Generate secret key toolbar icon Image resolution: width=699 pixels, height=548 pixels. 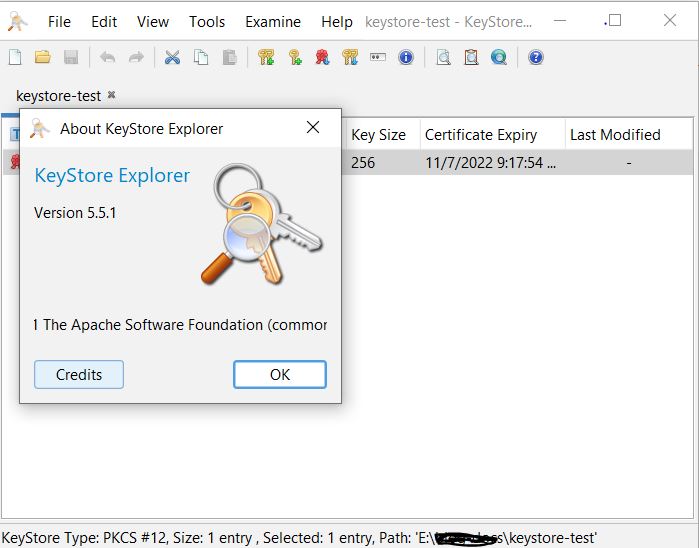pos(295,58)
